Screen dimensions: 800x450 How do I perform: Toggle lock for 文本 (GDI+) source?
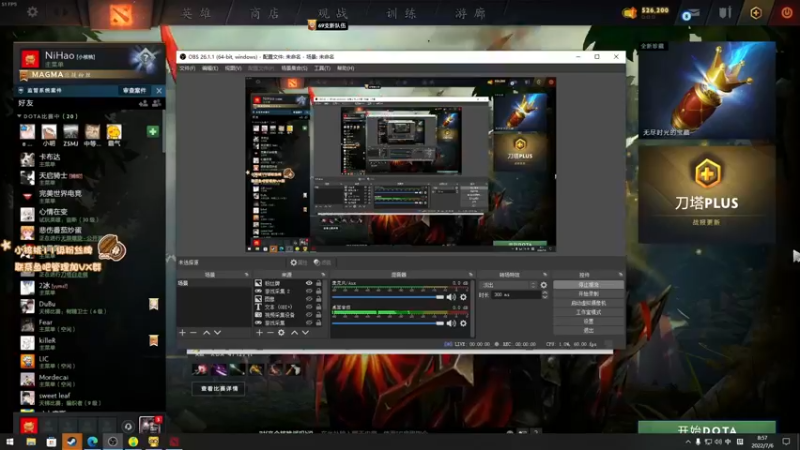tap(318, 307)
